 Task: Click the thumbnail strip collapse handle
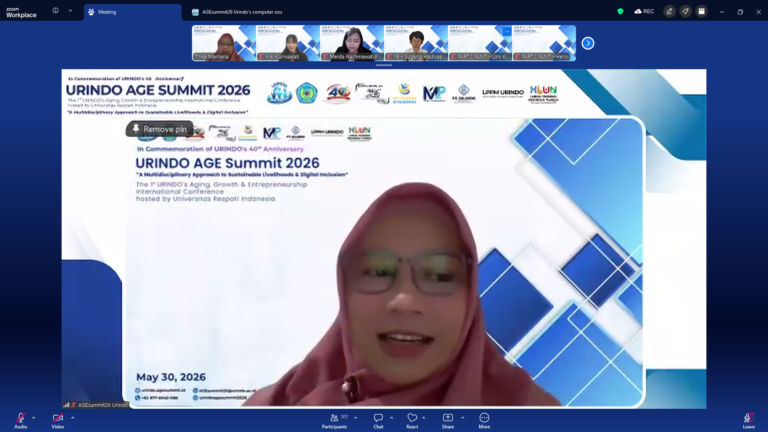coord(384,65)
